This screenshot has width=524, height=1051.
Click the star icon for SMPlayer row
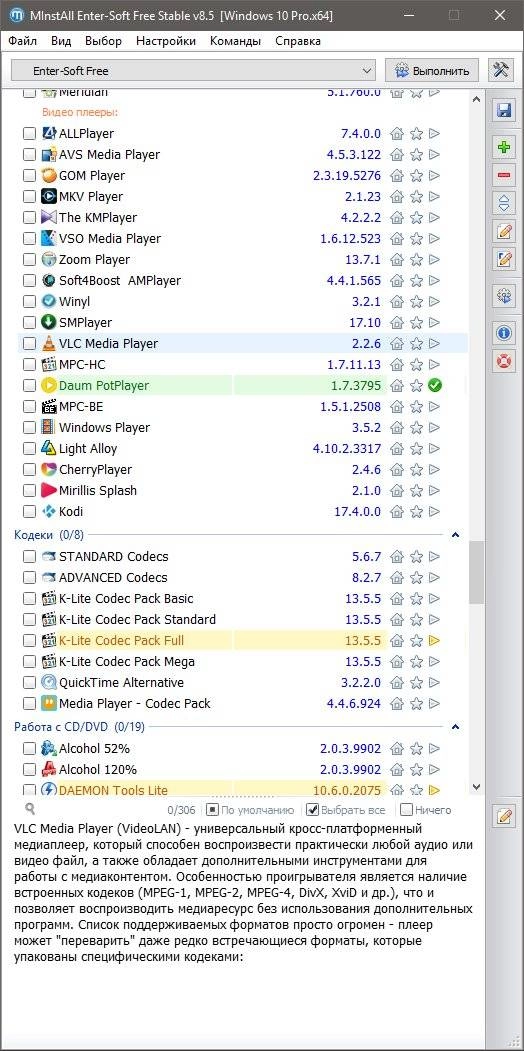coord(416,322)
